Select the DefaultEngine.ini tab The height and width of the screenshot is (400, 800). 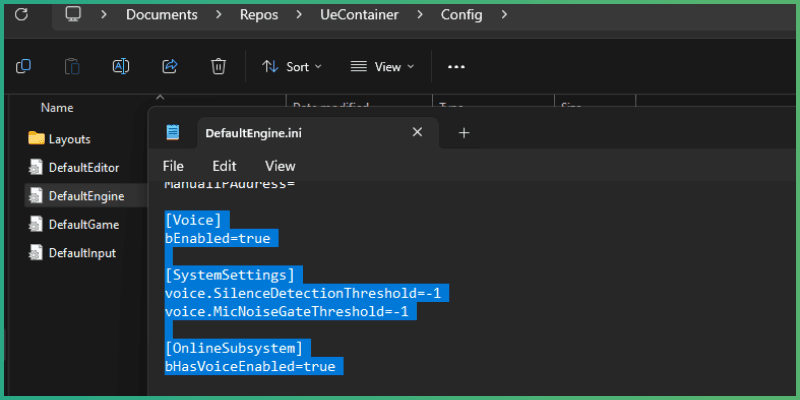[x=318, y=133]
